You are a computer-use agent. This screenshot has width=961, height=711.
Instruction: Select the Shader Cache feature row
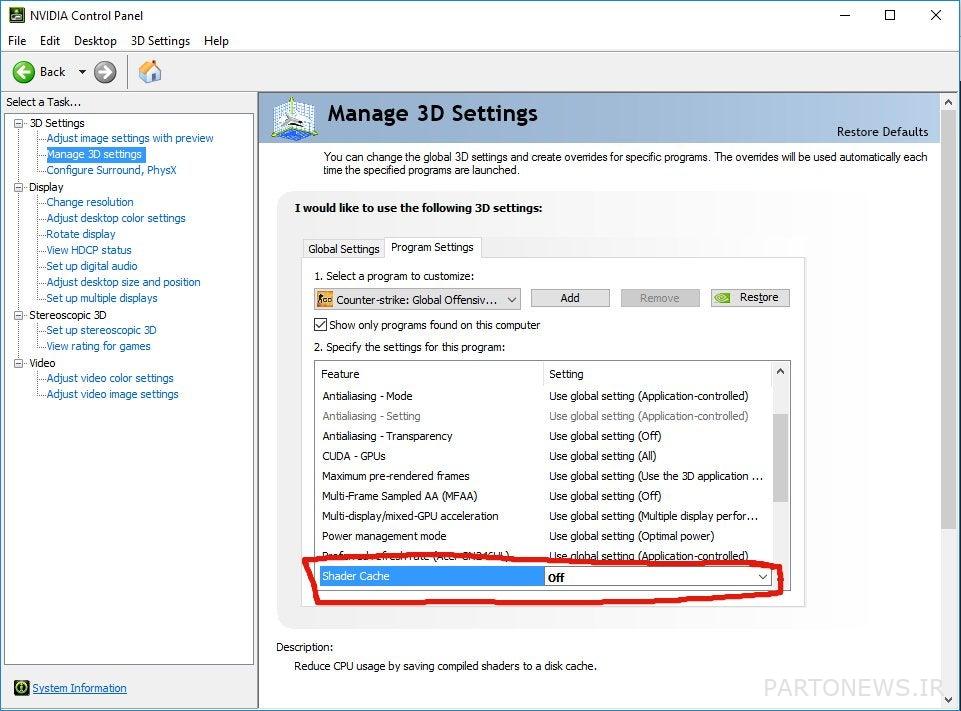pos(431,576)
